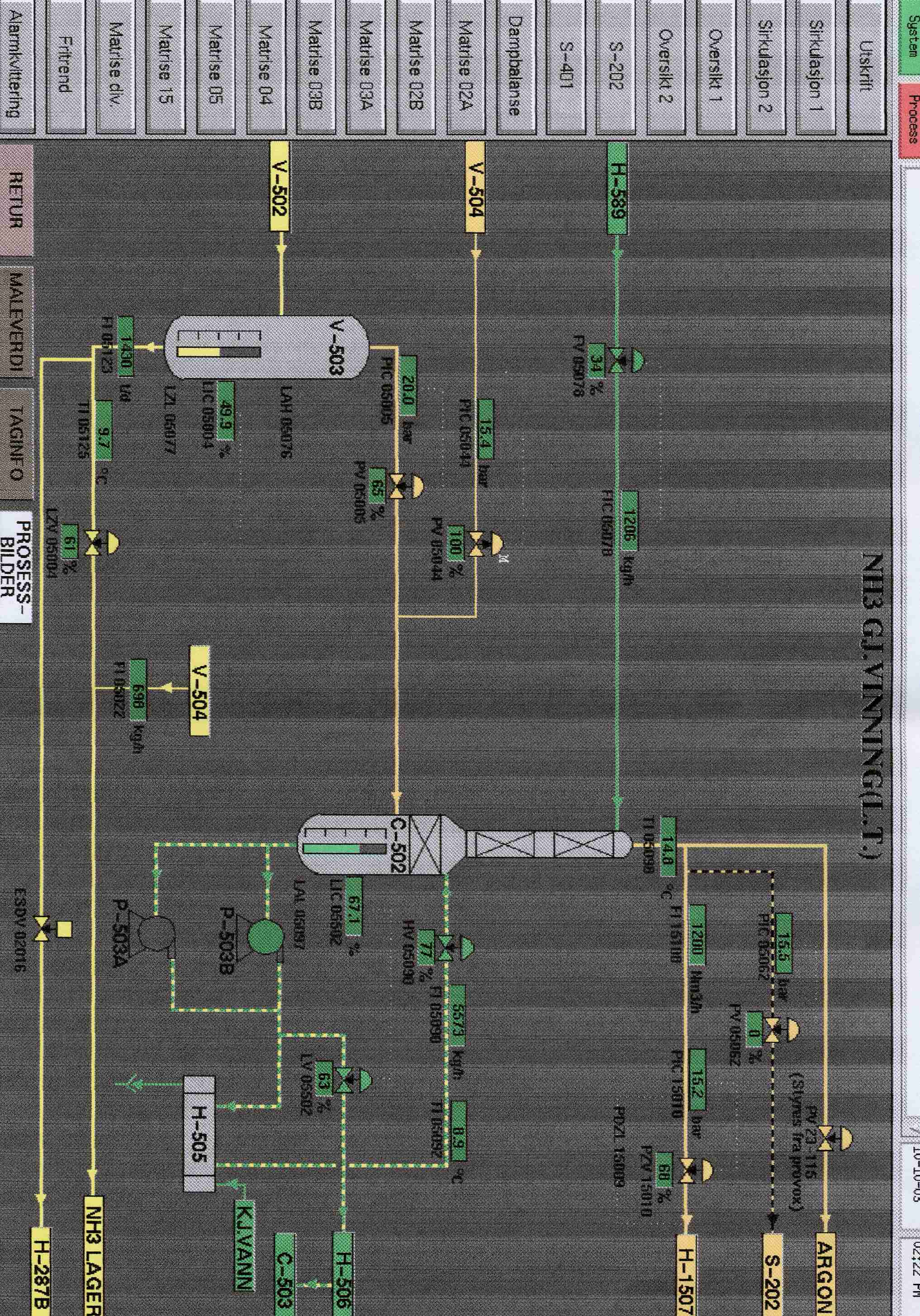The height and width of the screenshot is (1316, 920).
Task: Follow the V-504 link above PIC 05044
Action: (474, 187)
